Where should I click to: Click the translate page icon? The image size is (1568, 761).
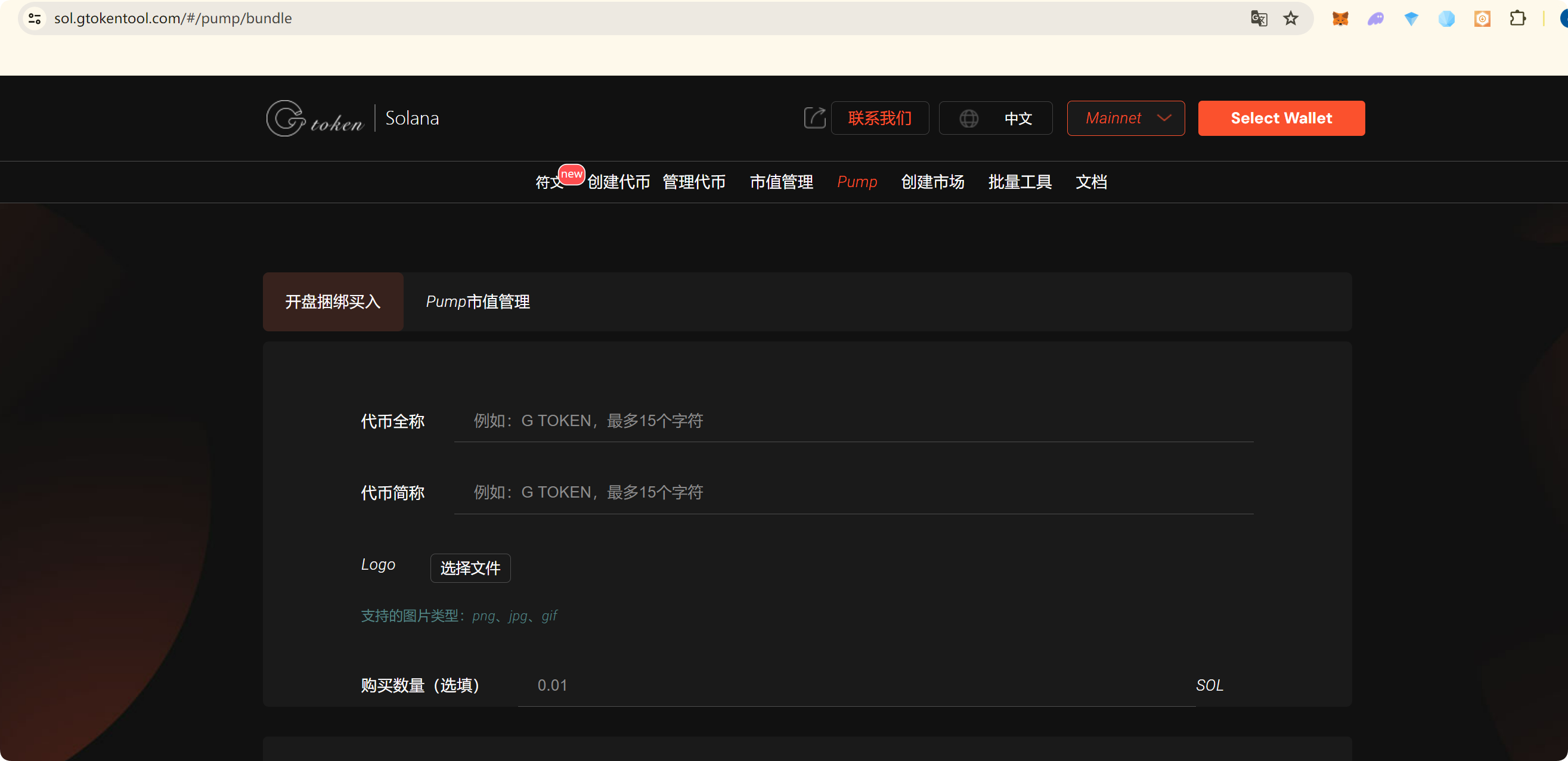[1259, 18]
